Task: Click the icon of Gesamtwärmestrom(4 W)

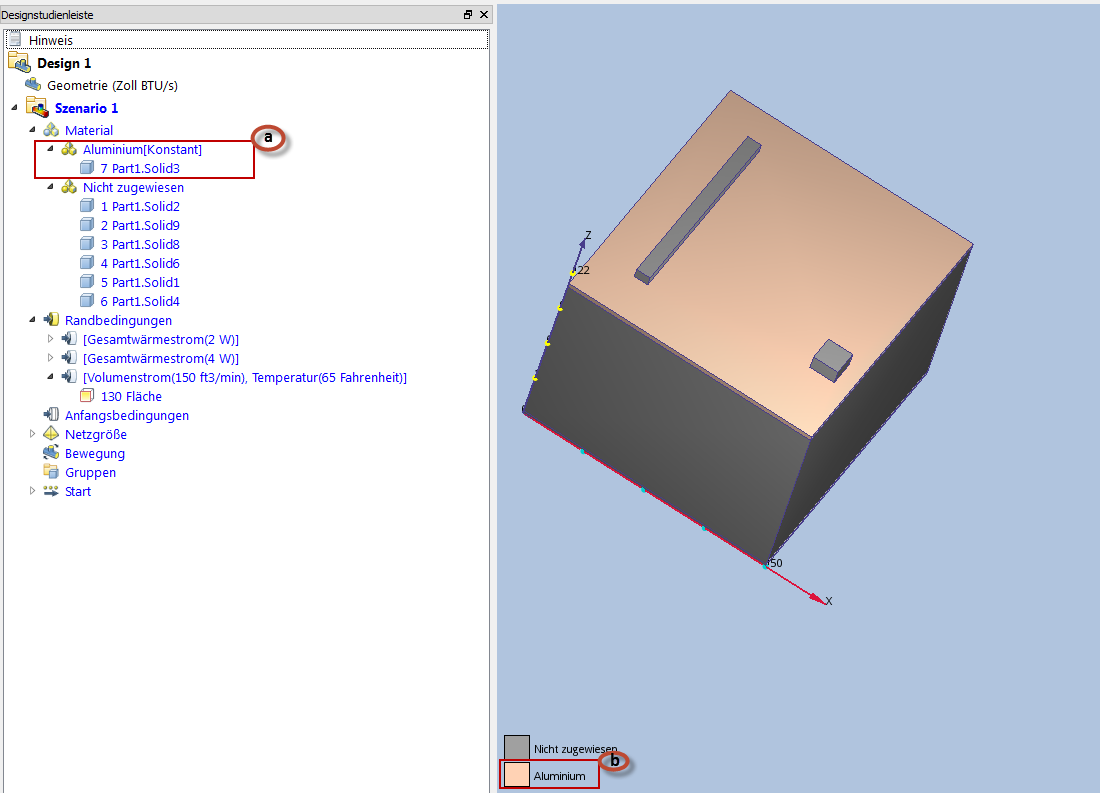Action: click(69, 357)
